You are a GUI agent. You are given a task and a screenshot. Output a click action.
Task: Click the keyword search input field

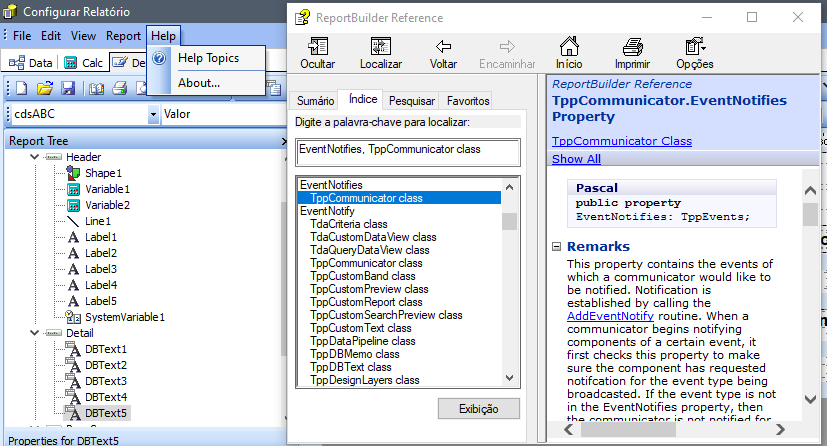(407, 151)
